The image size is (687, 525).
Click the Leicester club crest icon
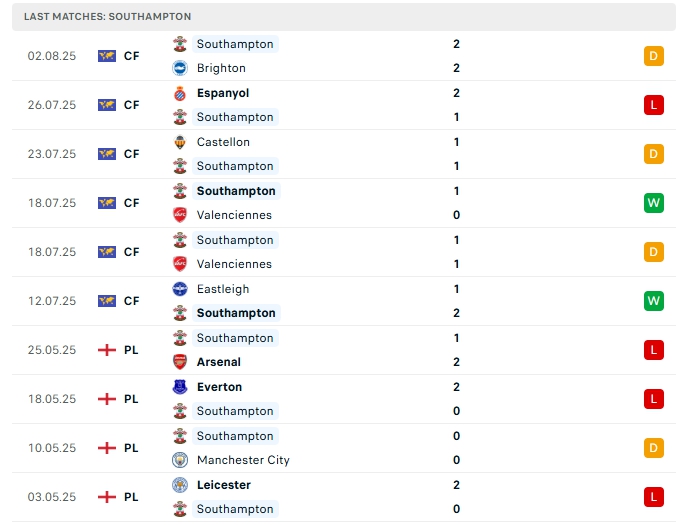pos(180,485)
